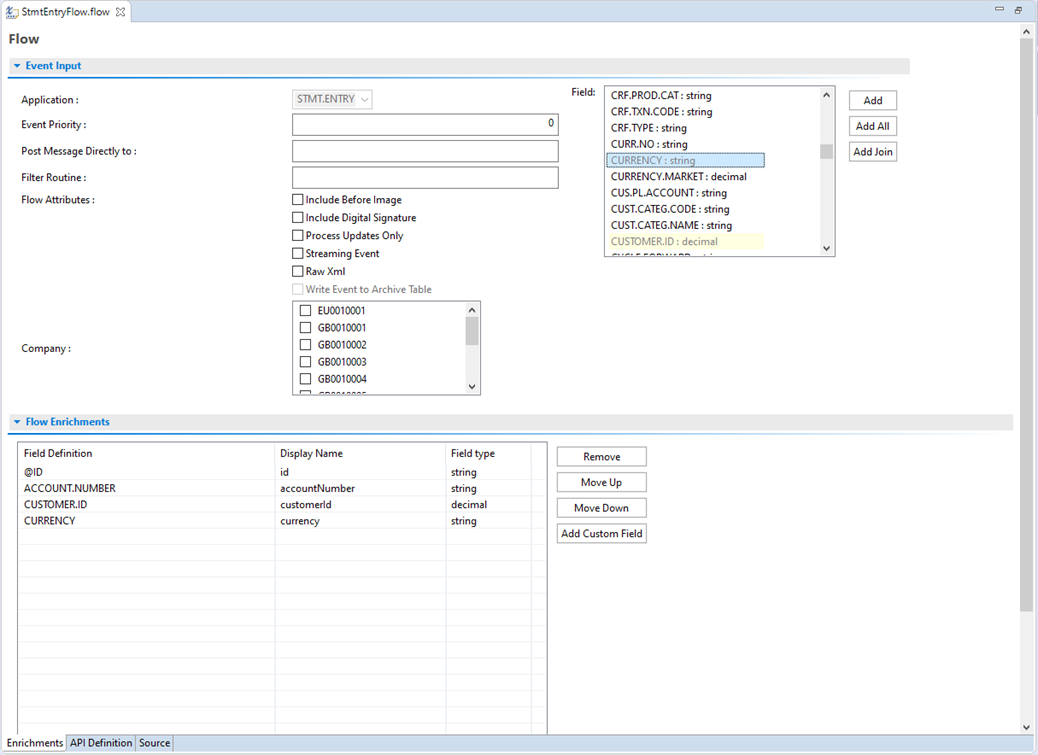Screen dimensions: 1038x755
Task: Enable Include Before Image checkbox
Action: tap(298, 200)
